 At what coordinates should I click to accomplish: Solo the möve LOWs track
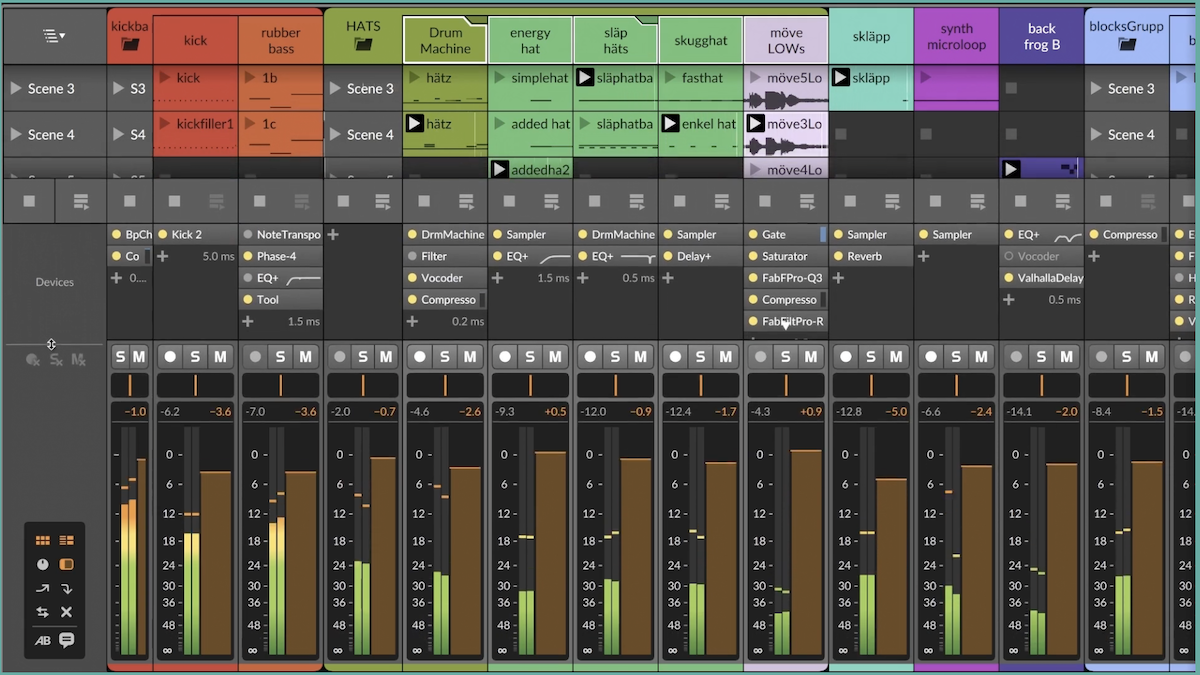click(x=786, y=356)
